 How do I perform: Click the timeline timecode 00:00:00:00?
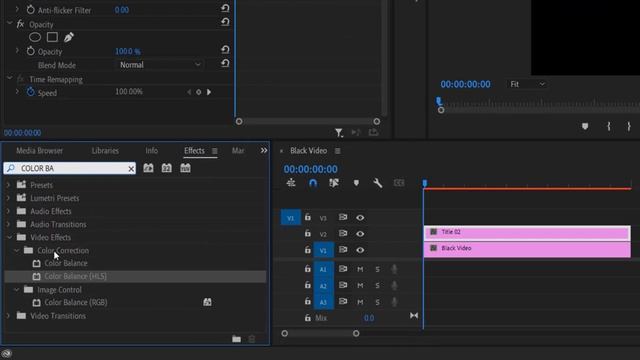coord(311,169)
